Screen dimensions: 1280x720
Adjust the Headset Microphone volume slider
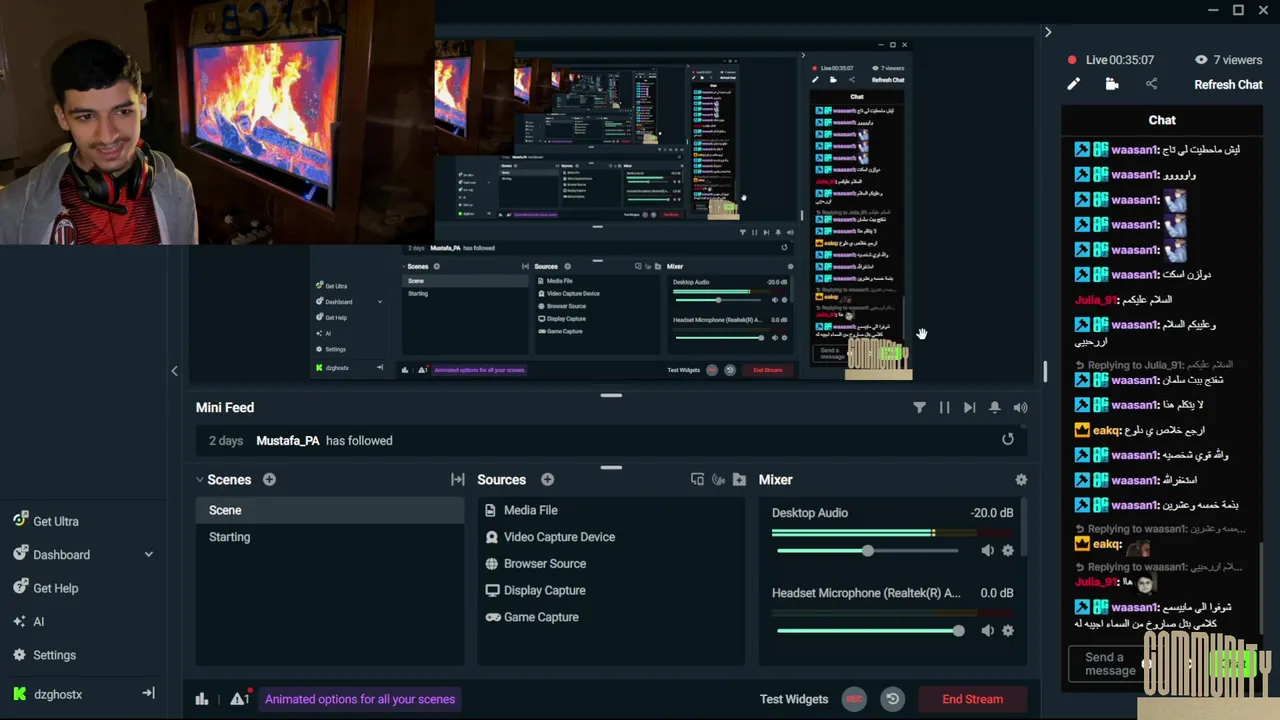[867, 630]
